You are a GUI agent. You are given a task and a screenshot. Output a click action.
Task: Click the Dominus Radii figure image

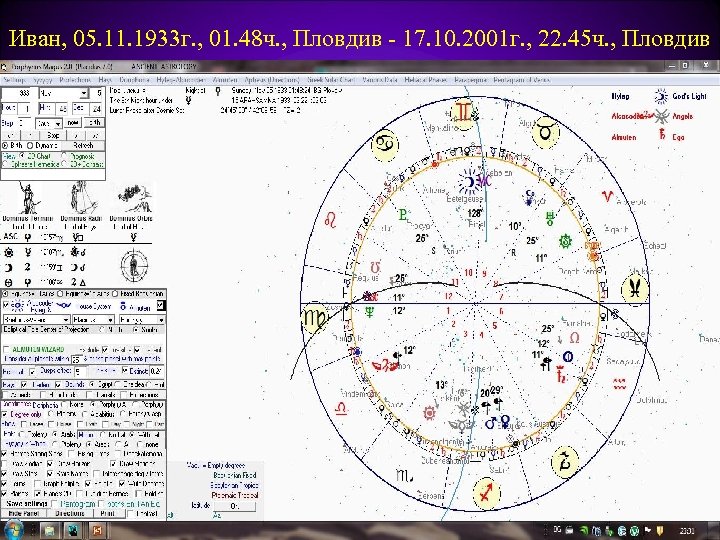(x=82, y=197)
